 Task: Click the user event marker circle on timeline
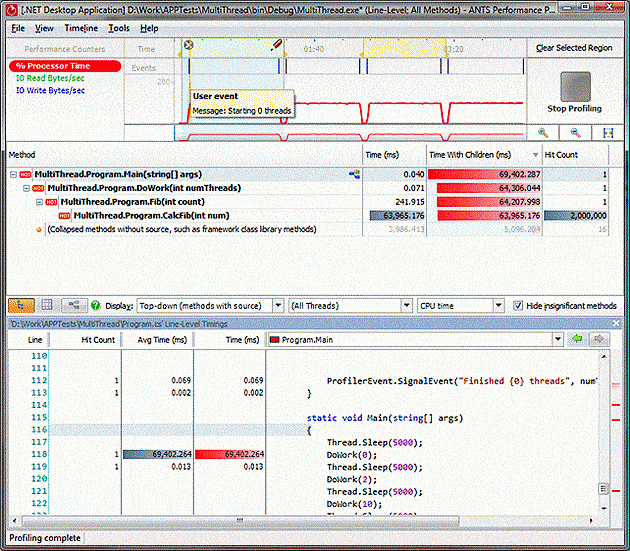point(188,45)
